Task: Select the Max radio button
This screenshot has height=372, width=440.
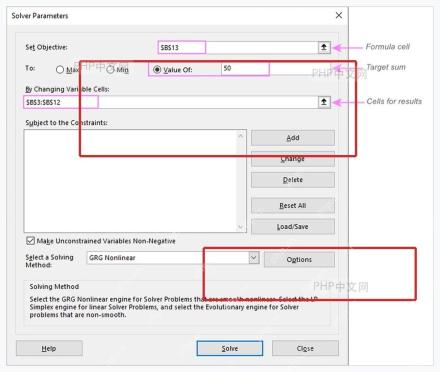Action: pyautogui.click(x=60, y=70)
